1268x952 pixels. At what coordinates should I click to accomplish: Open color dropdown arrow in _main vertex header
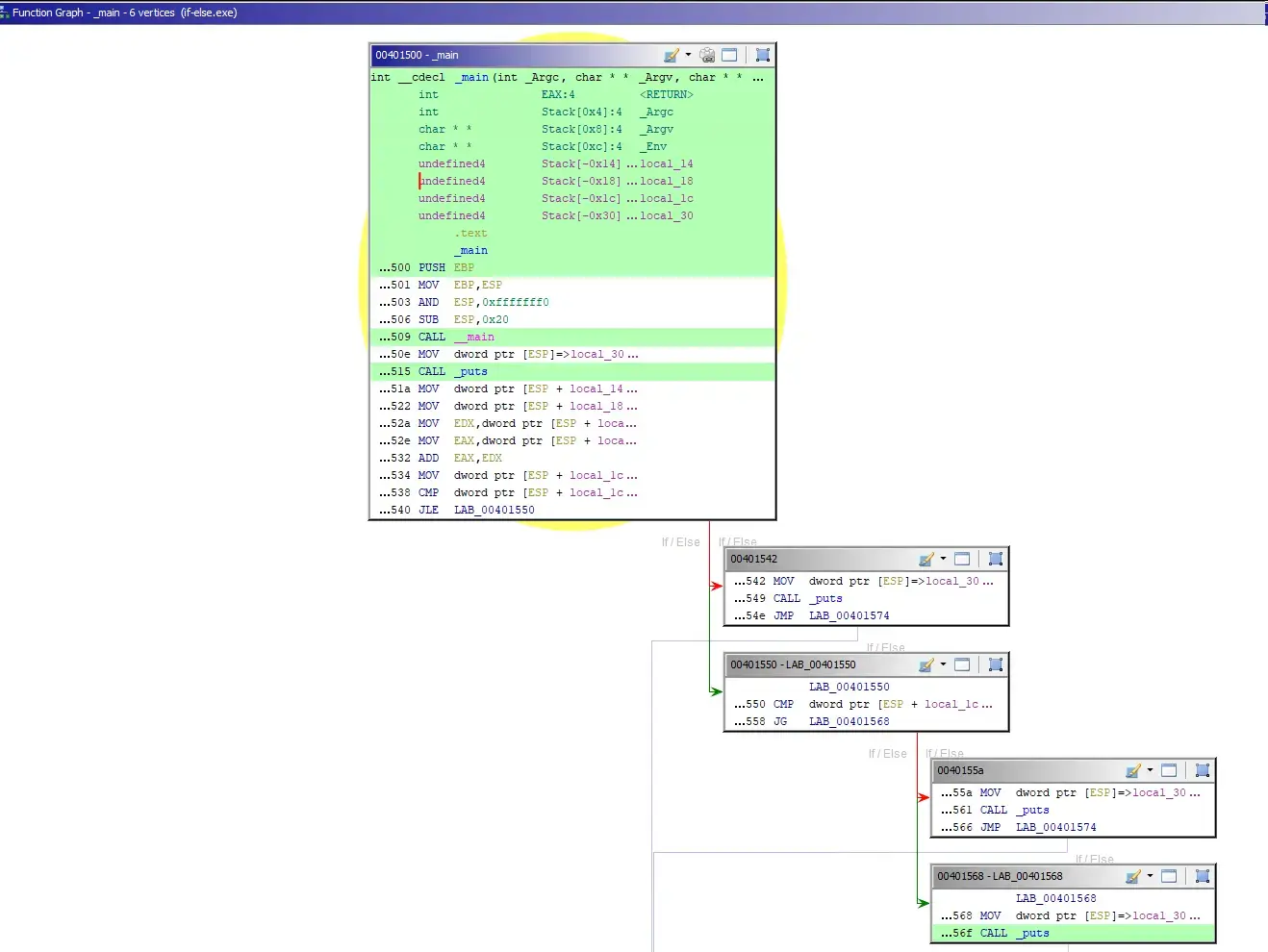pos(688,55)
